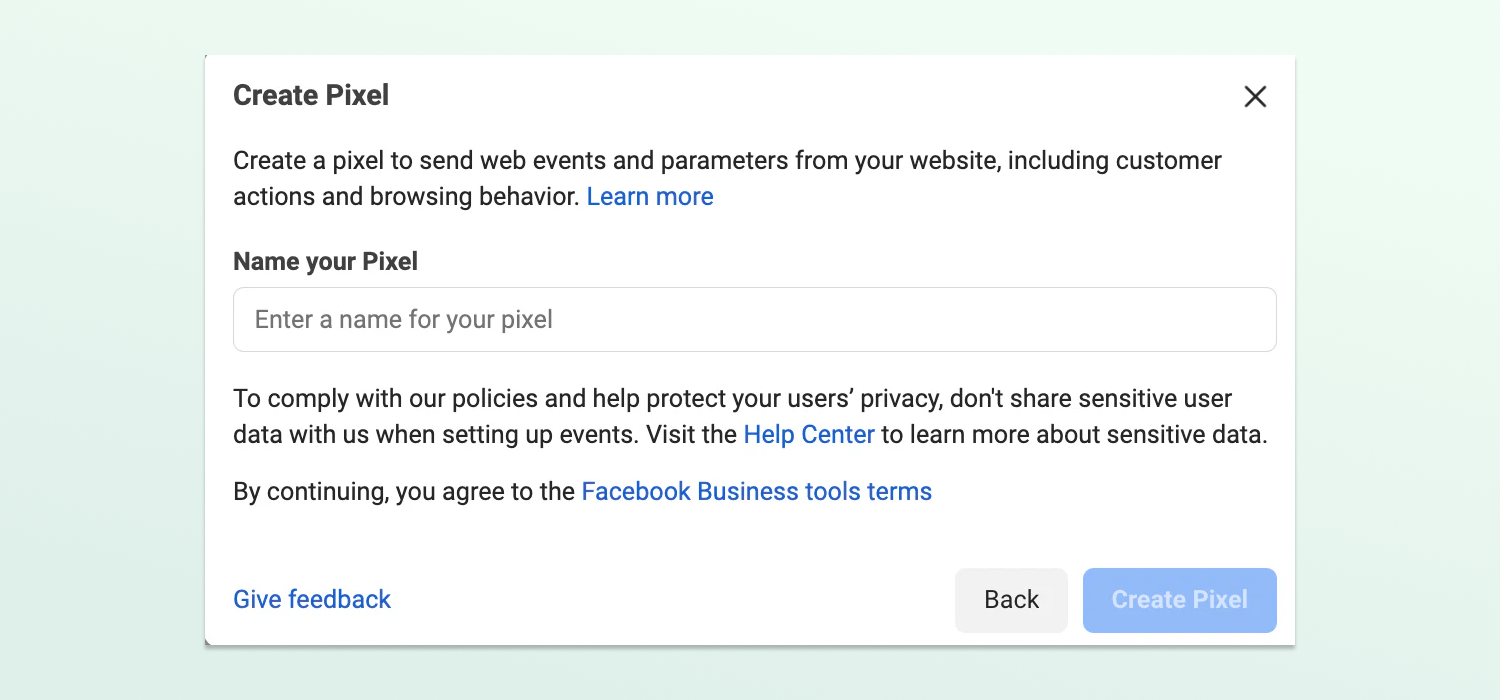The width and height of the screenshot is (1500, 700).
Task: Click empty footer space between Give feedback and Back
Action: [670, 600]
